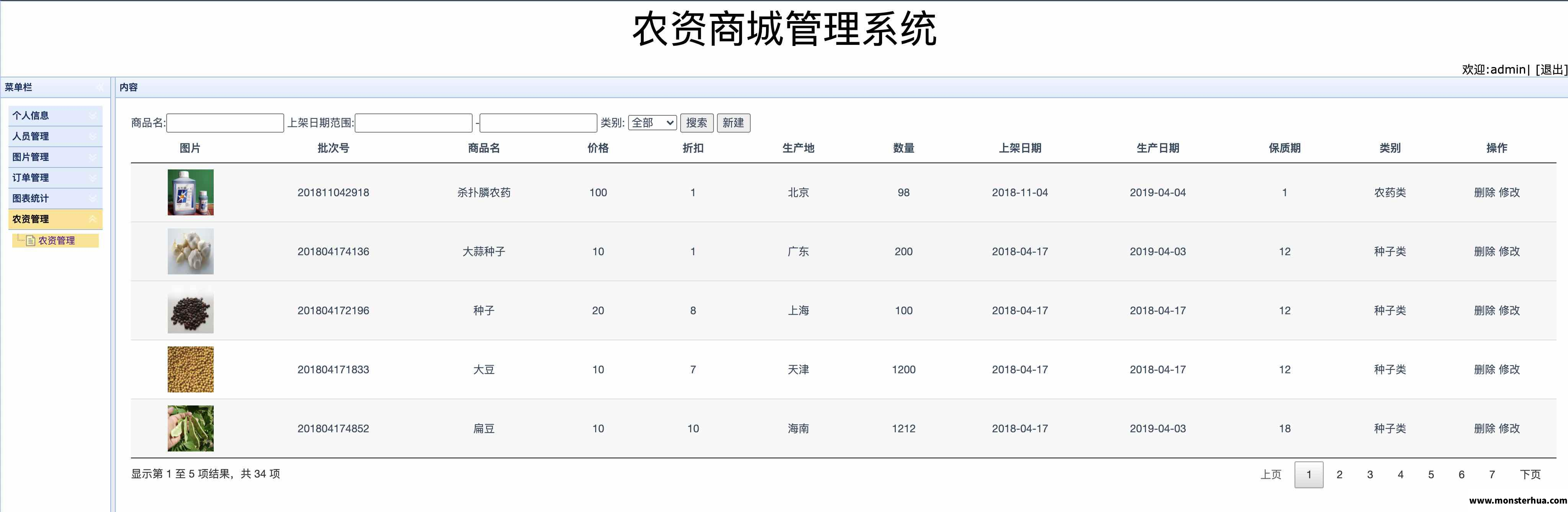
Task: Click the 保质期 column header
Action: click(1285, 148)
